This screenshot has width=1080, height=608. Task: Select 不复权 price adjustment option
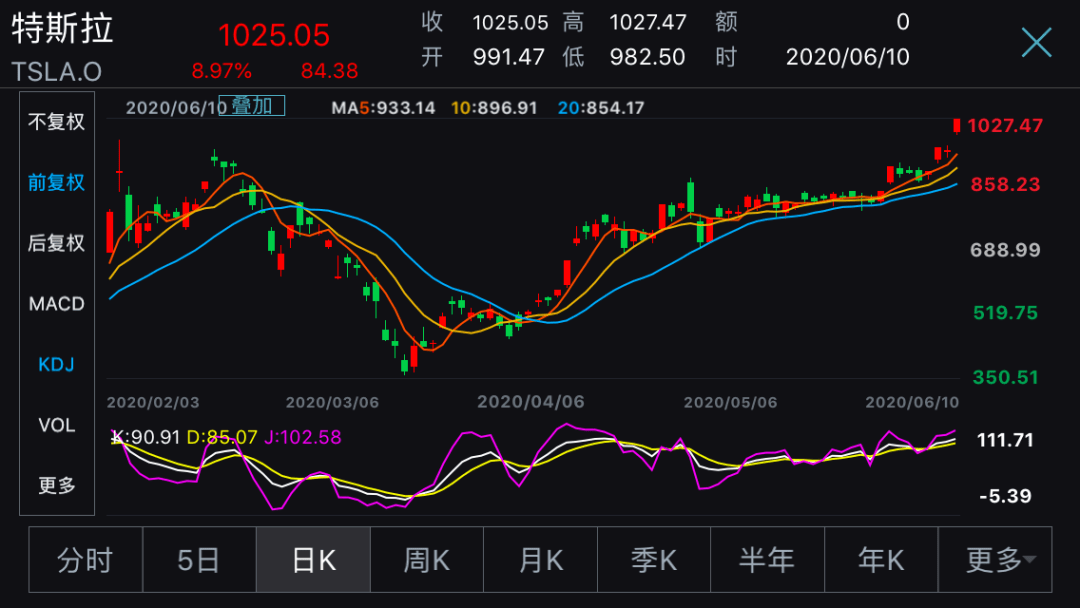coord(57,122)
